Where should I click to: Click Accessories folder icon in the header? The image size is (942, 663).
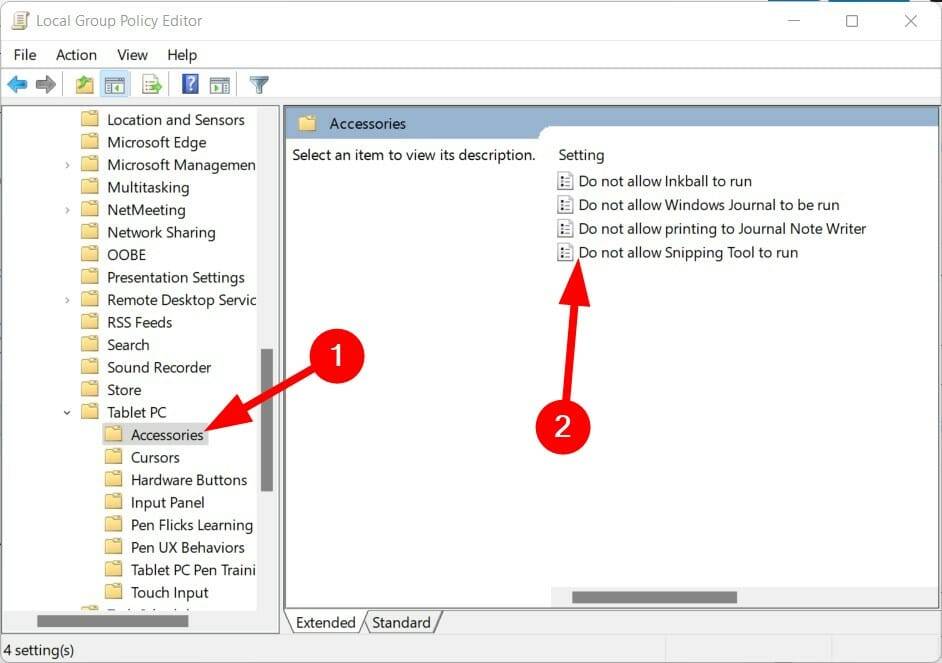(308, 123)
